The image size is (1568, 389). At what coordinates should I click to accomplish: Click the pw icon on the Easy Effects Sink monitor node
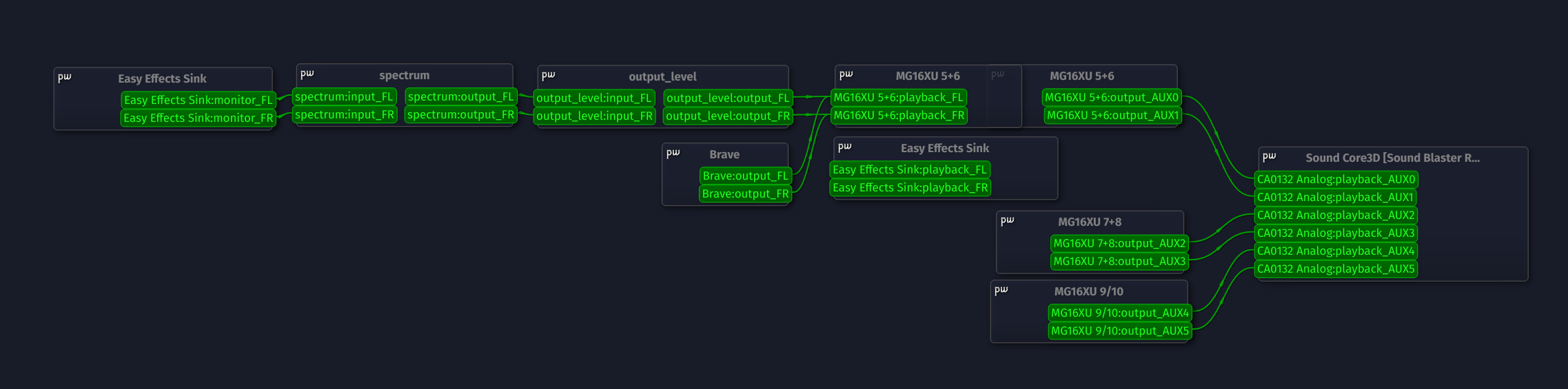coord(65,77)
